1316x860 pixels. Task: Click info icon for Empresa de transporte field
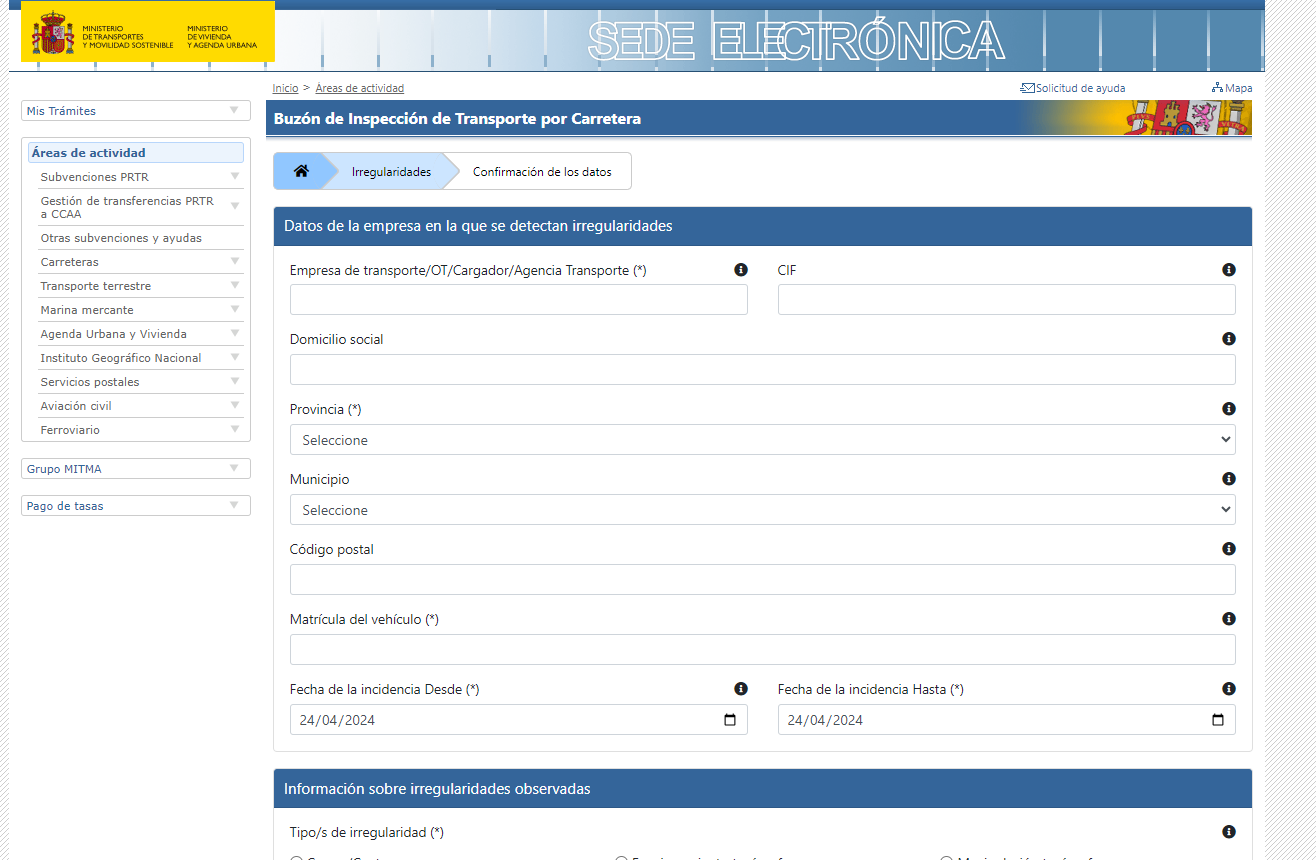click(x=740, y=270)
